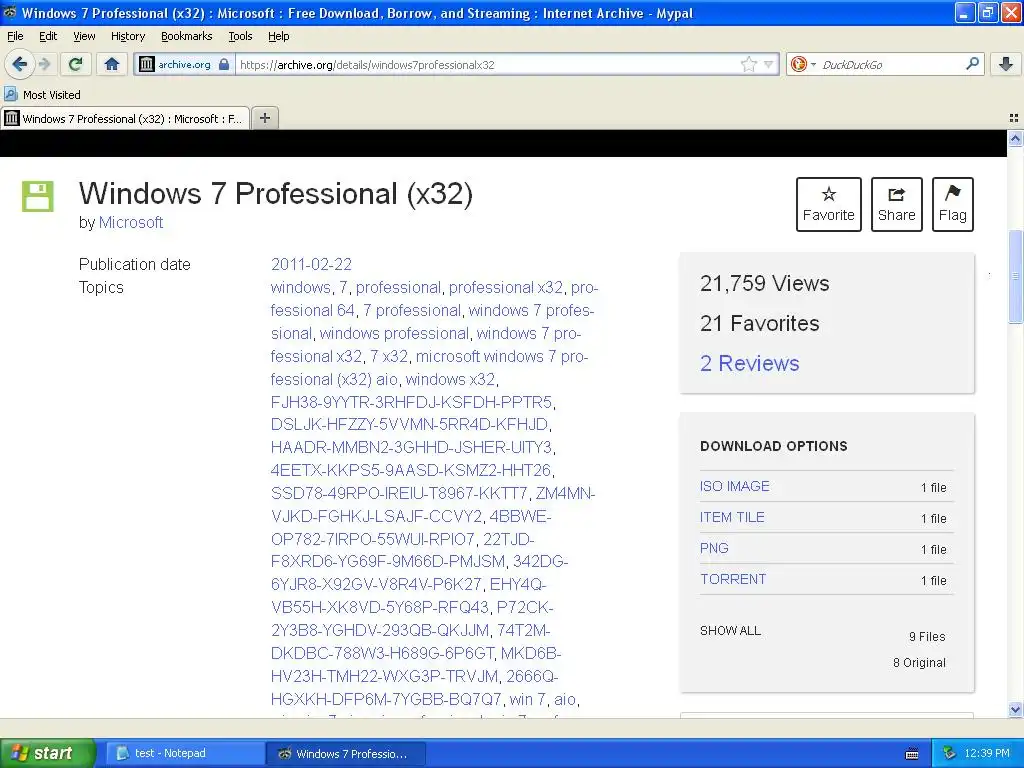Click the page scrollbar up arrow

[x=1015, y=138]
